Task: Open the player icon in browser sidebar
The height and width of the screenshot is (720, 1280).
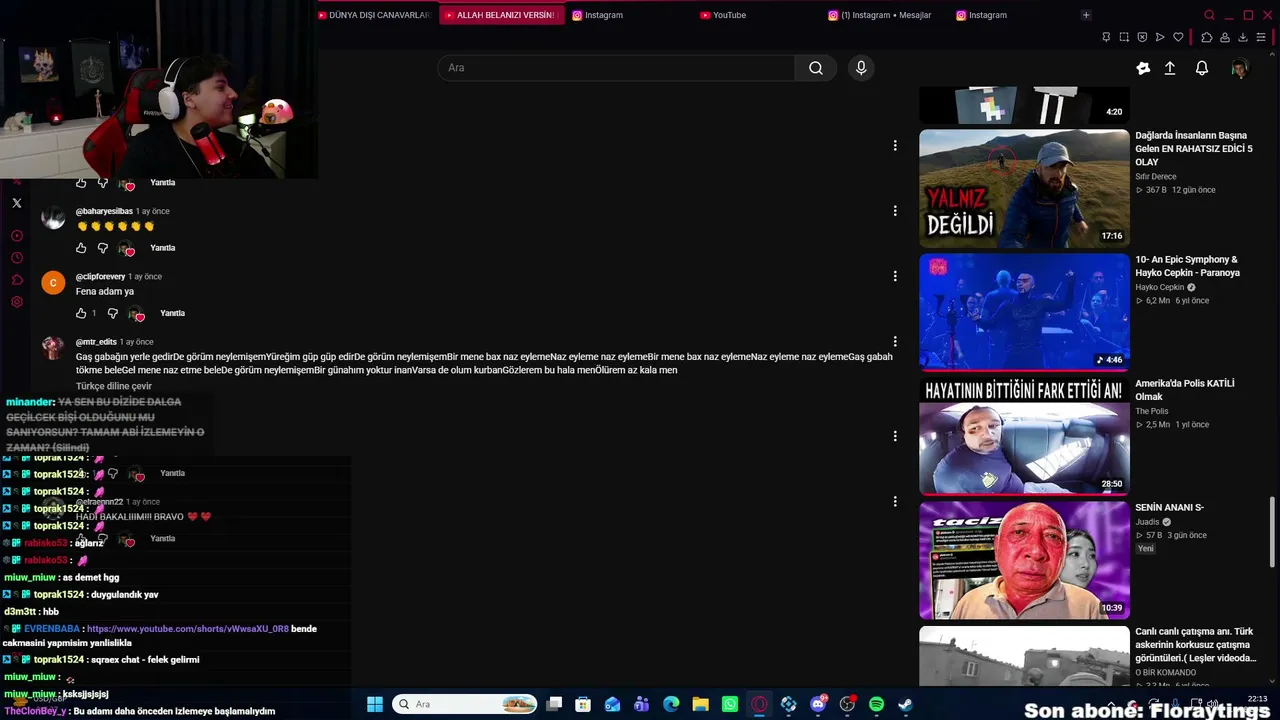Action: click(17, 236)
